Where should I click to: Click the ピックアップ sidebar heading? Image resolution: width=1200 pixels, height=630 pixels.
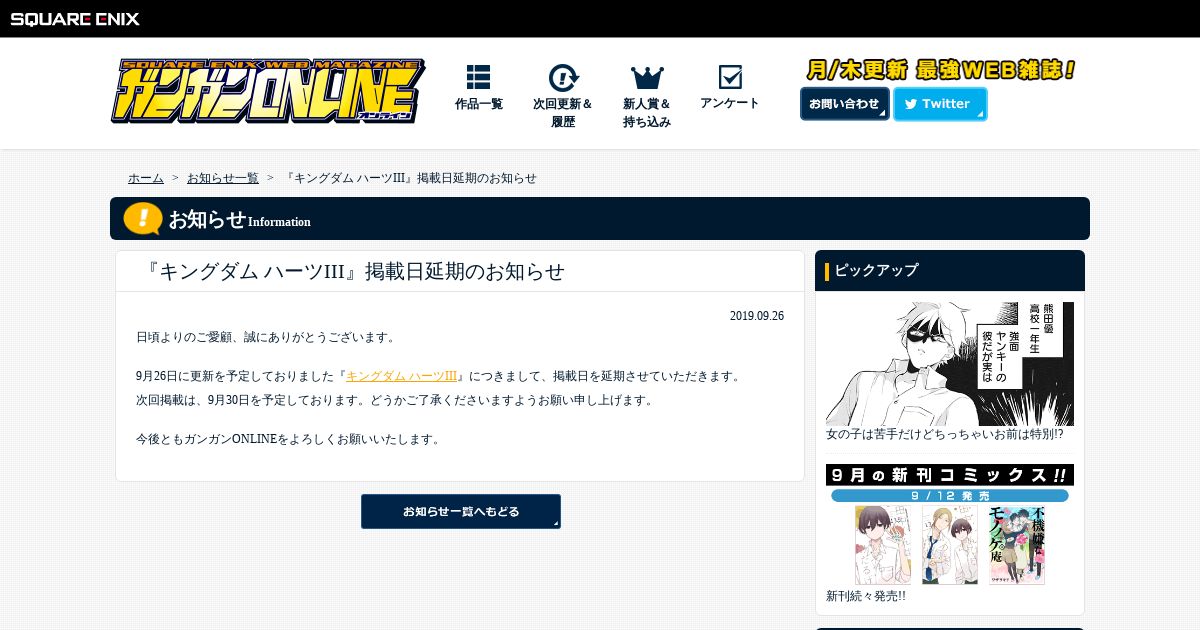point(876,270)
